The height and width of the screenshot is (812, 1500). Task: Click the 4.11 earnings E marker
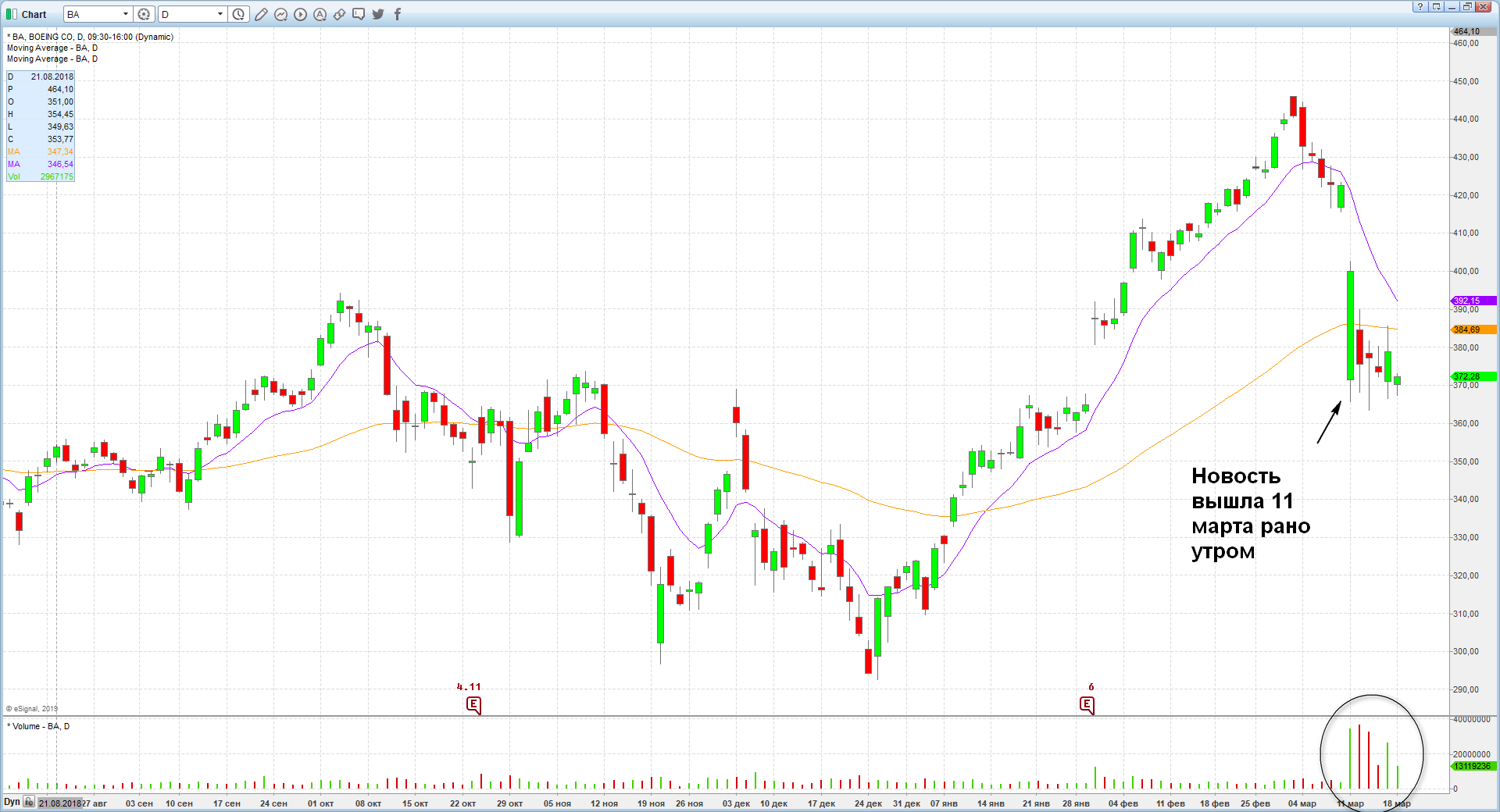(x=473, y=704)
